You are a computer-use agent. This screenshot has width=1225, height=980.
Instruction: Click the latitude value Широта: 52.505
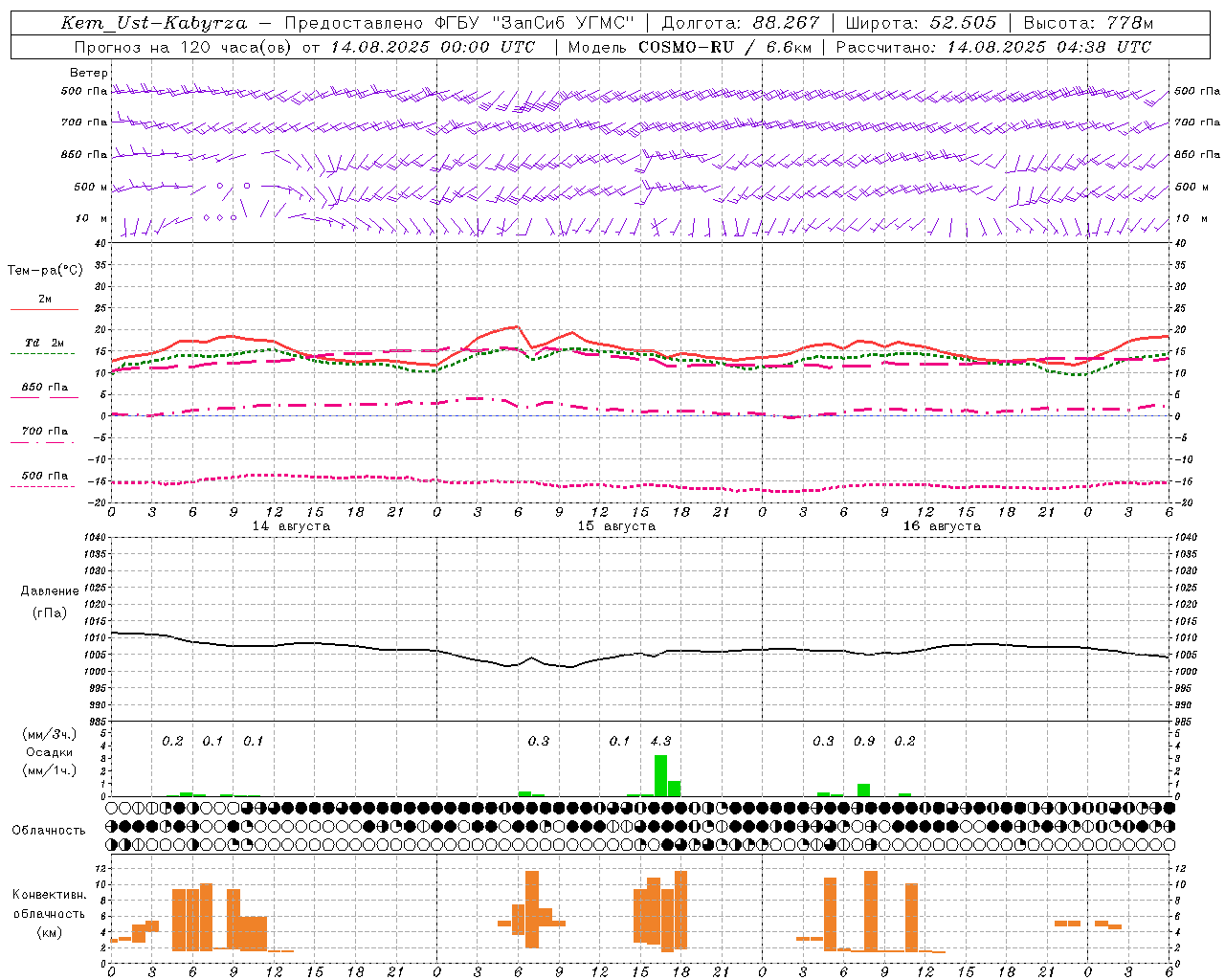click(921, 23)
